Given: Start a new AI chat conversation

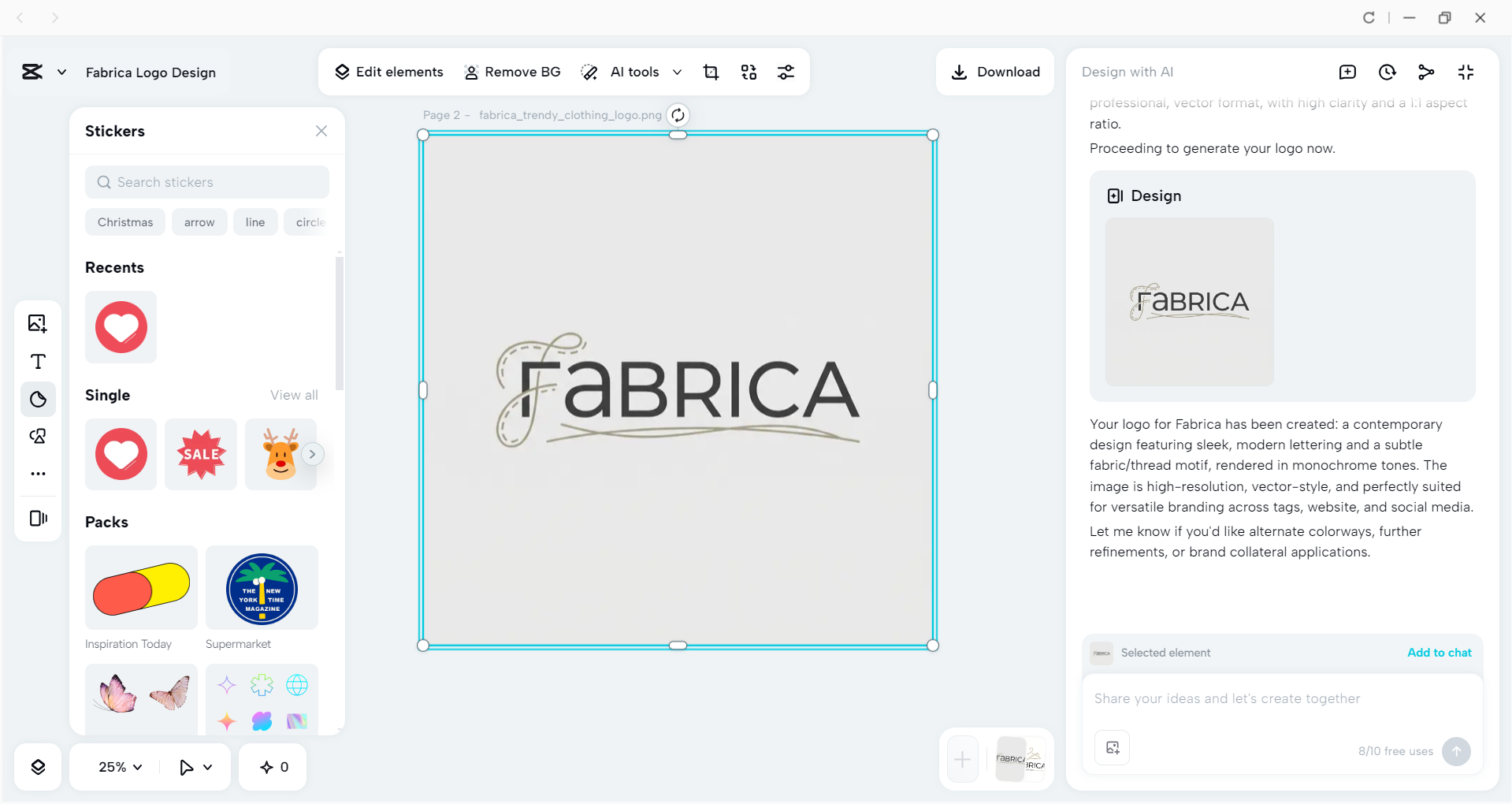Looking at the screenshot, I should click(x=1347, y=72).
